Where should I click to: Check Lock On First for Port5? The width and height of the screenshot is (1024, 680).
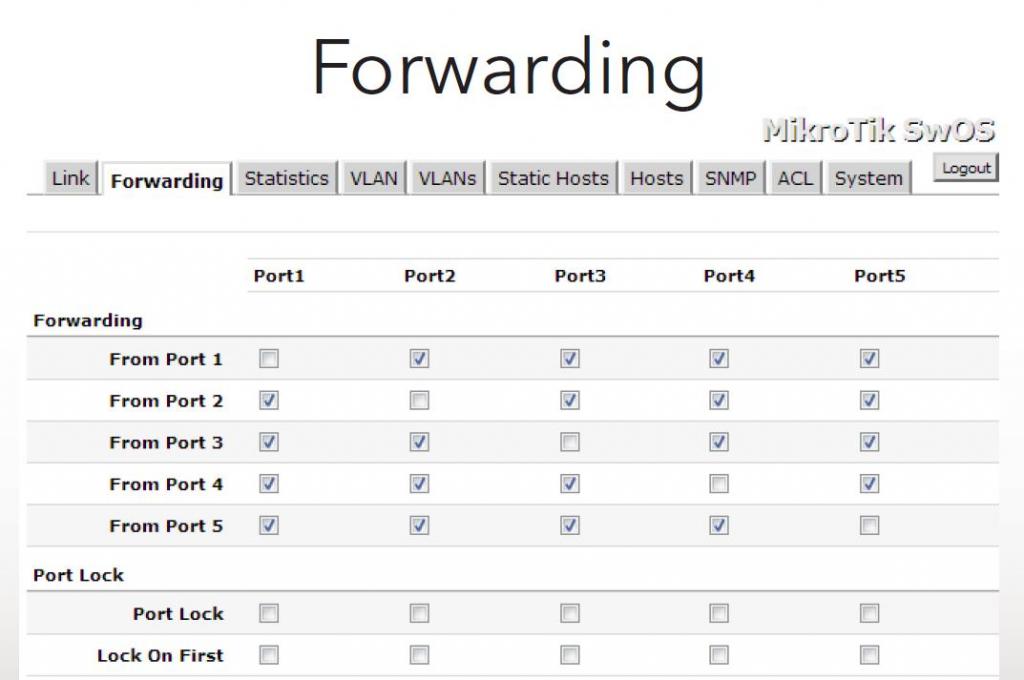tap(869, 655)
